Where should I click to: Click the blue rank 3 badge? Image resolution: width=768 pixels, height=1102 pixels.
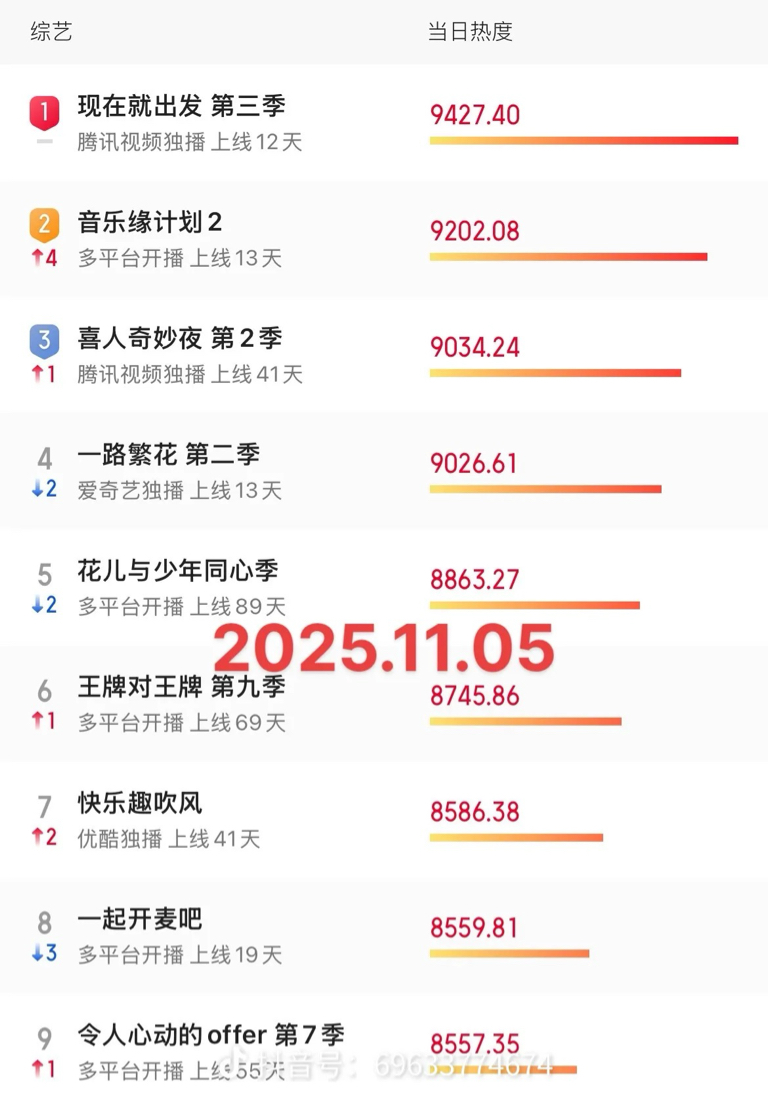pyautogui.click(x=44, y=341)
